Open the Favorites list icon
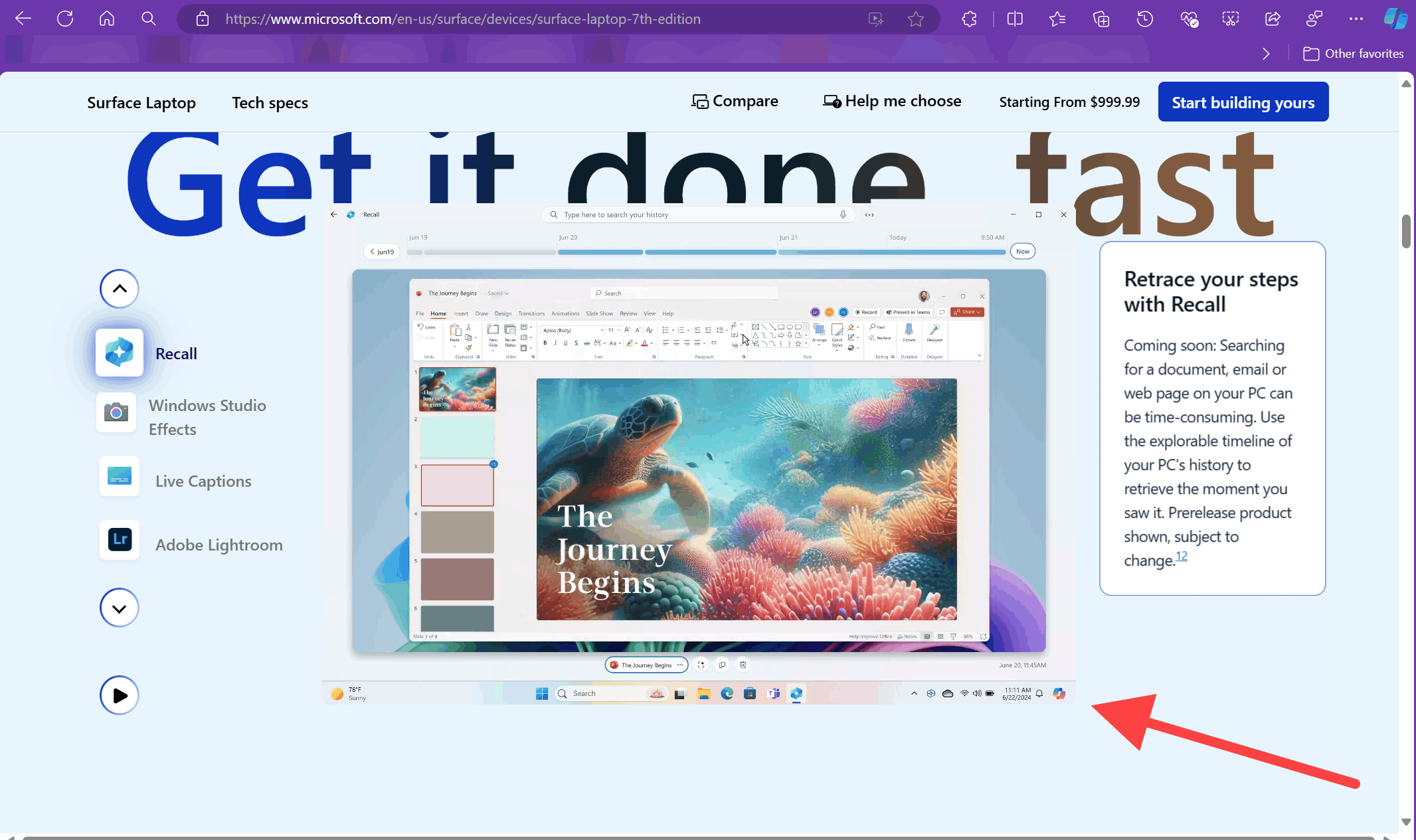The height and width of the screenshot is (840, 1416). tap(1057, 19)
